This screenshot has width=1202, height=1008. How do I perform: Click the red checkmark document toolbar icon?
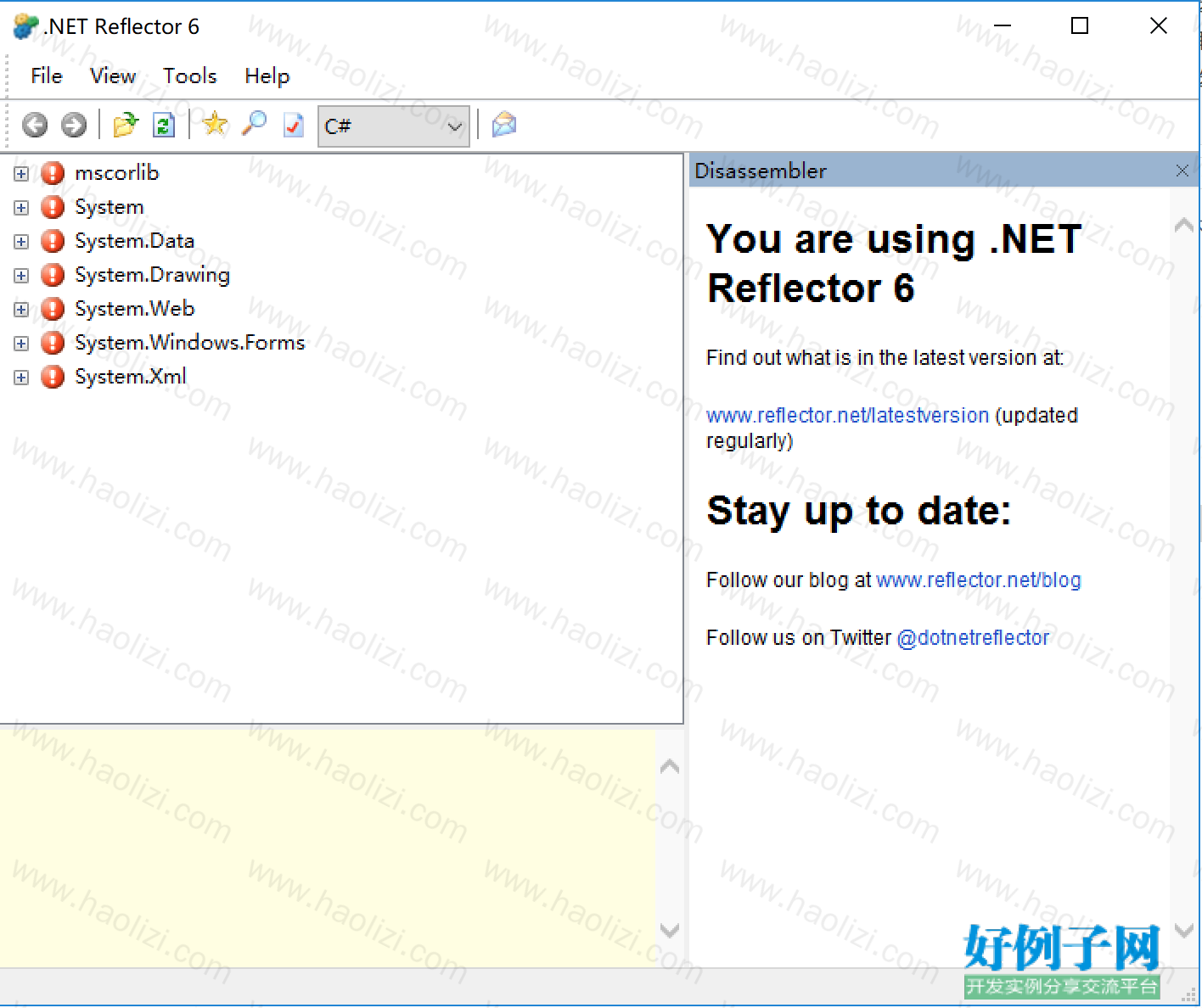[294, 125]
